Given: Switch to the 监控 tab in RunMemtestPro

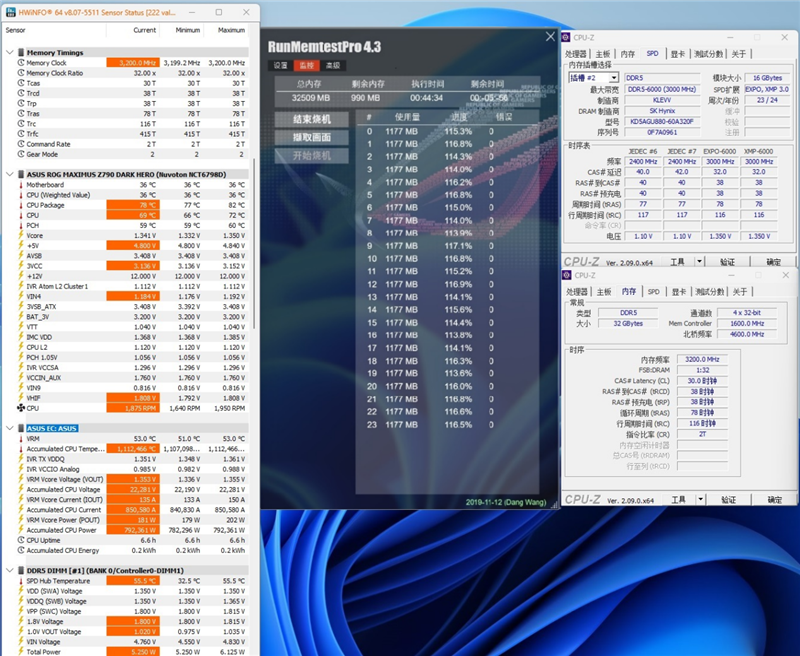Looking at the screenshot, I should click(x=307, y=65).
